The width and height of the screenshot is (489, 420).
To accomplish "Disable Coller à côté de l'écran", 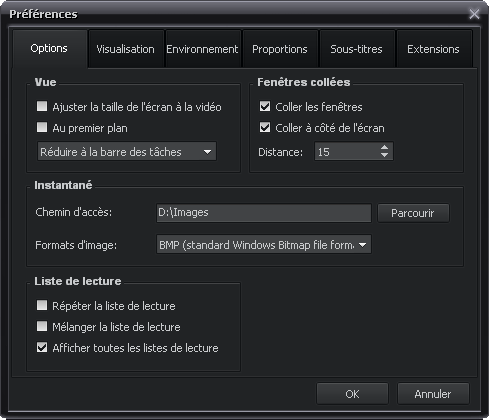I will point(265,127).
